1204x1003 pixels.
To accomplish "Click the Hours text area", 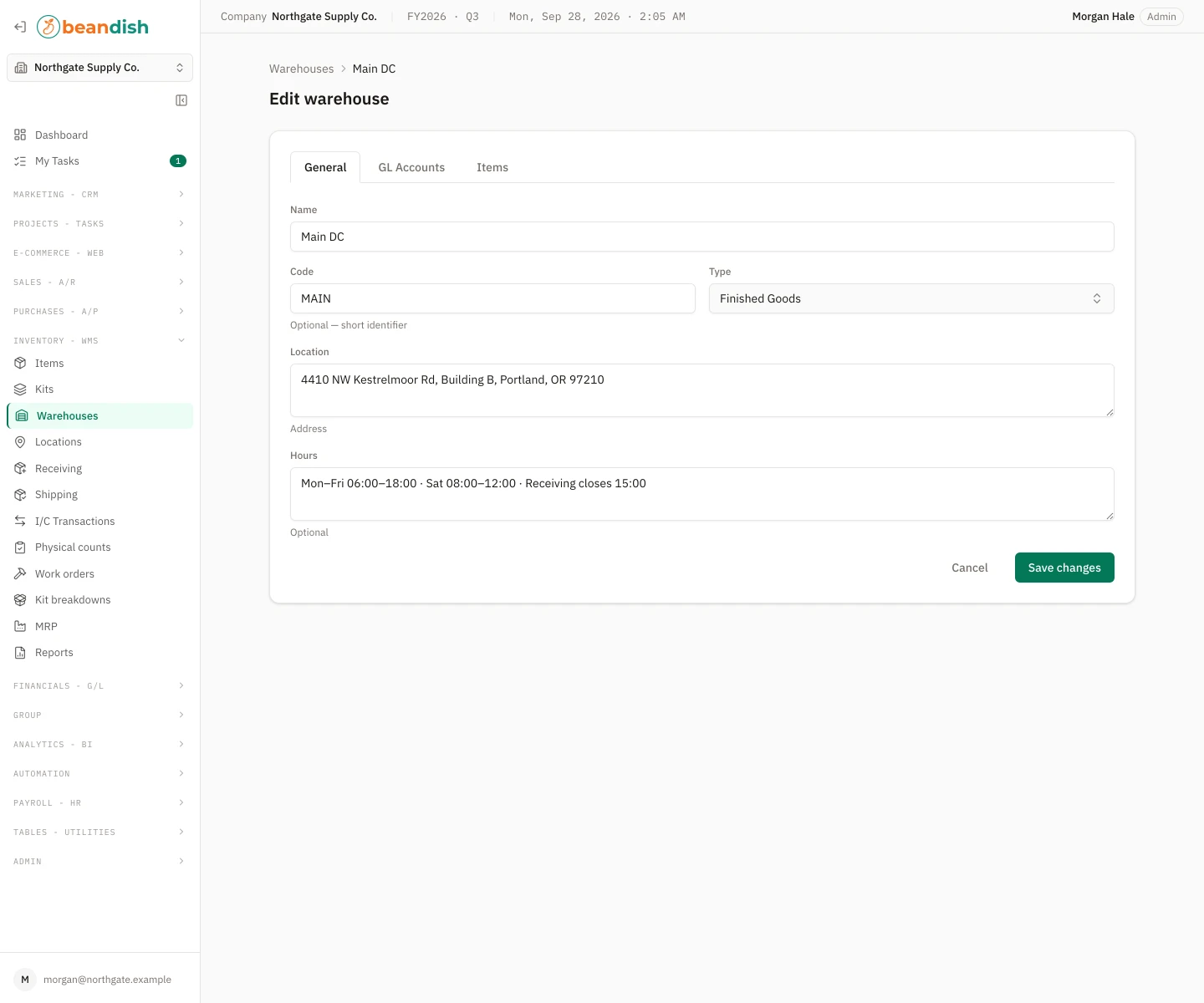I will (702, 494).
